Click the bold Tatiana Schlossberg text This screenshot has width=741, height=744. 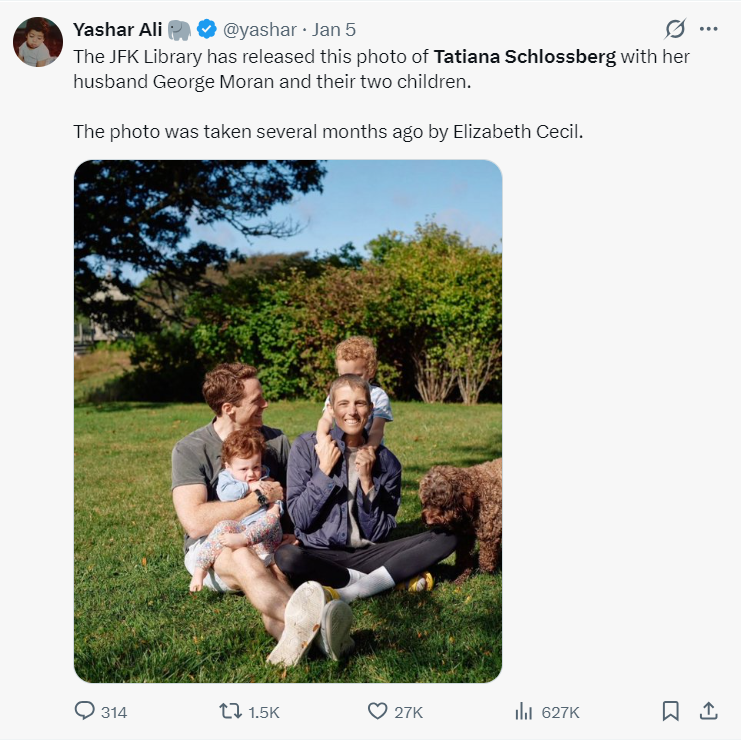tap(525, 57)
